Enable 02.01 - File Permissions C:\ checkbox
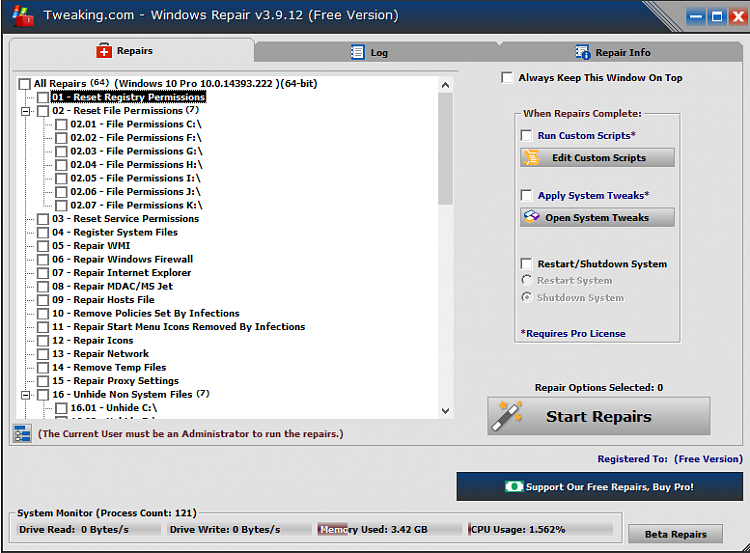The width and height of the screenshot is (750, 553). click(61, 124)
